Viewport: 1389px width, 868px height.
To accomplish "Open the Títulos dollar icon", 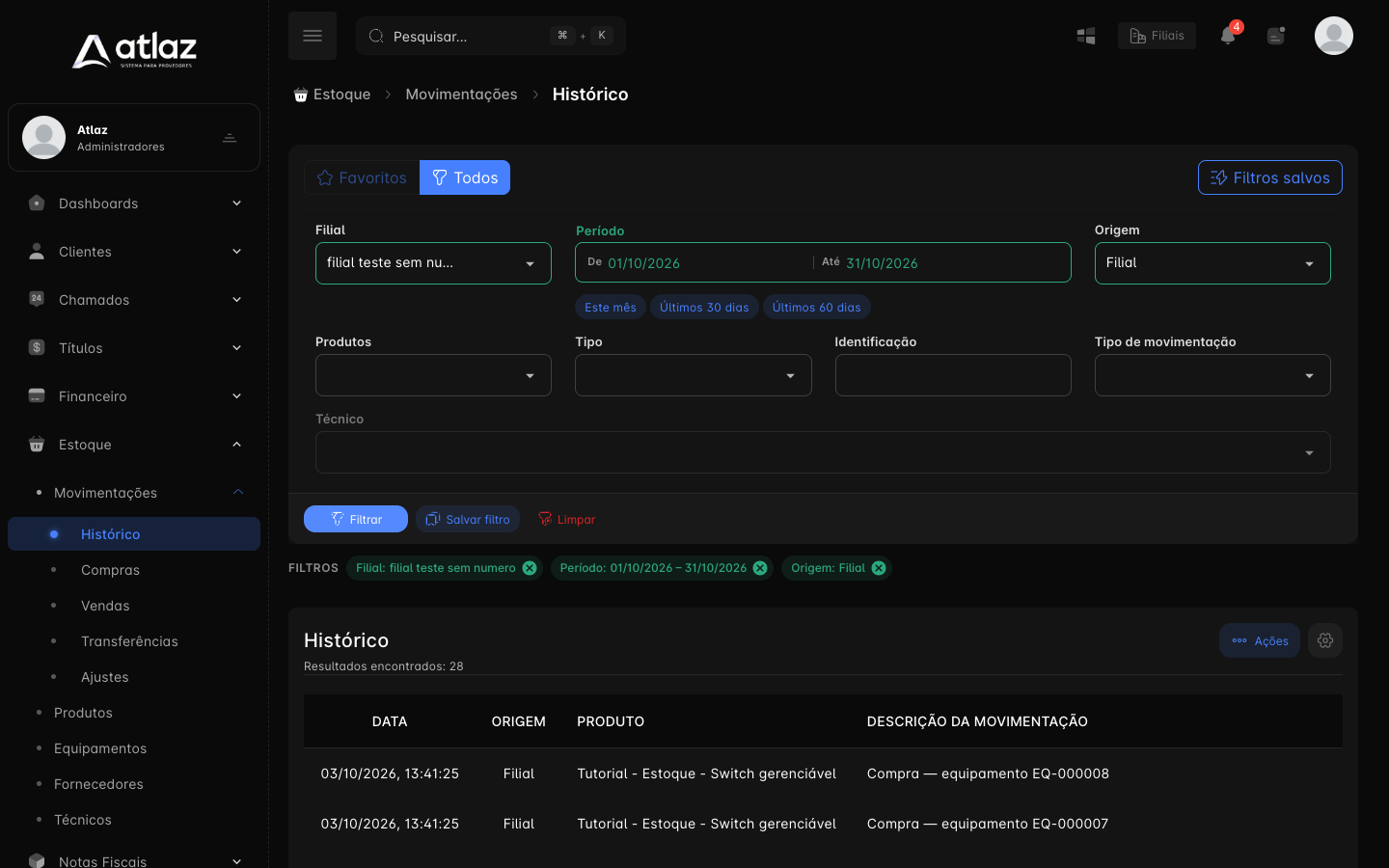I will [37, 347].
